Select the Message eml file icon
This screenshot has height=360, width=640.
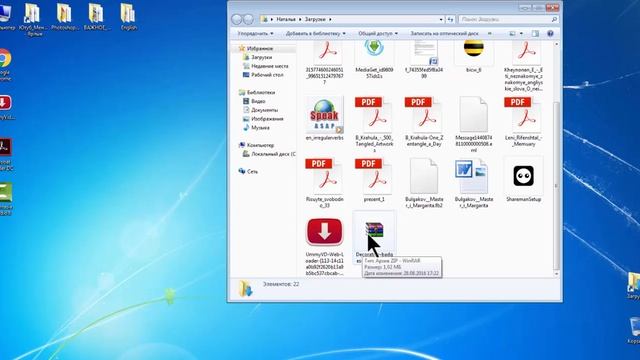473,115
